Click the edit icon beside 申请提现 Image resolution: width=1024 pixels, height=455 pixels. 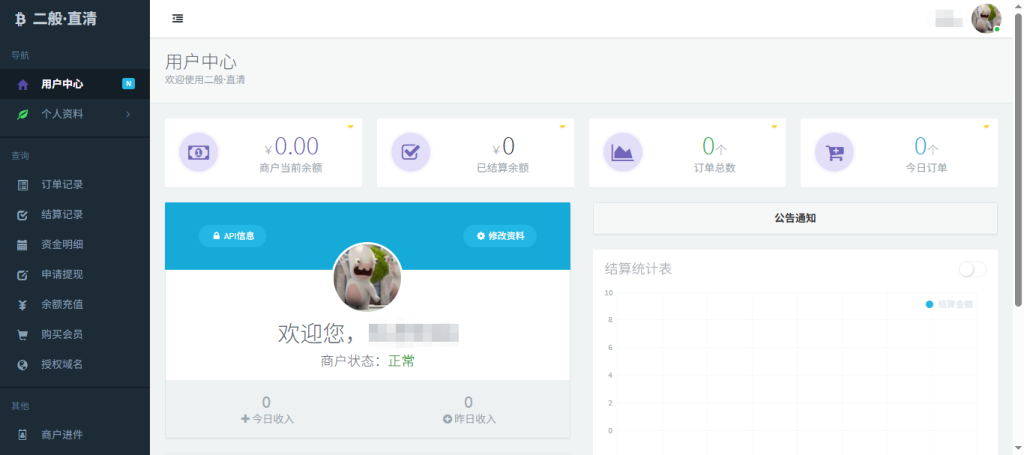click(x=23, y=275)
